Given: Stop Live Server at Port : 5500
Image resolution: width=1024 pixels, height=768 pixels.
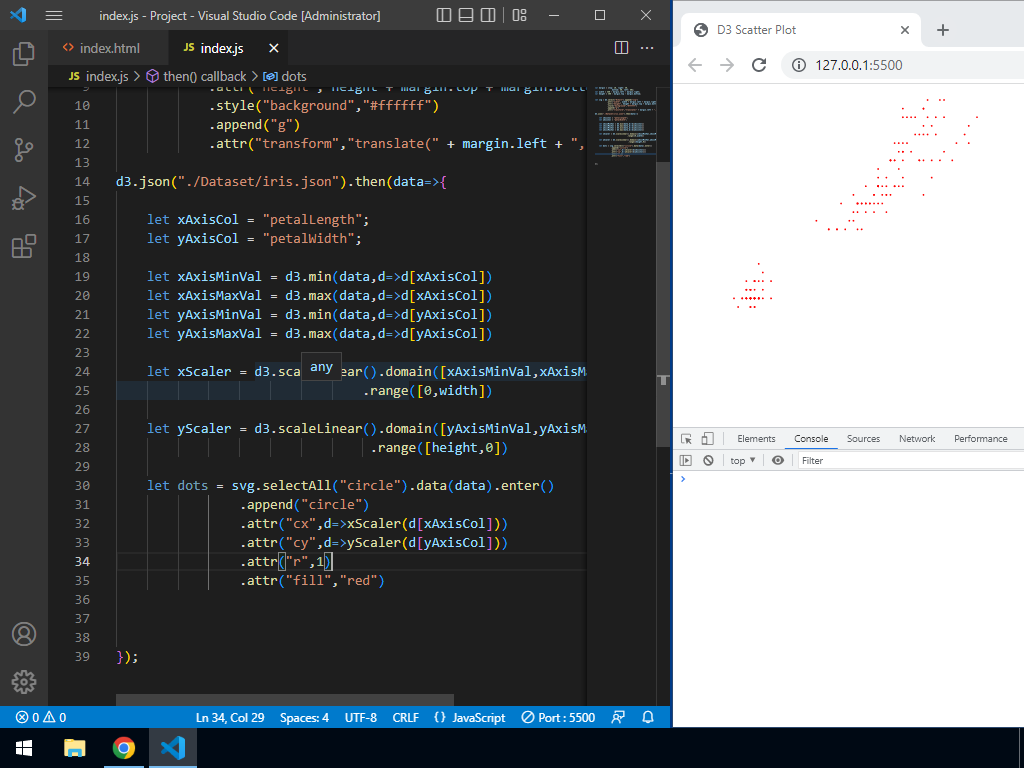Looking at the screenshot, I should [558, 717].
